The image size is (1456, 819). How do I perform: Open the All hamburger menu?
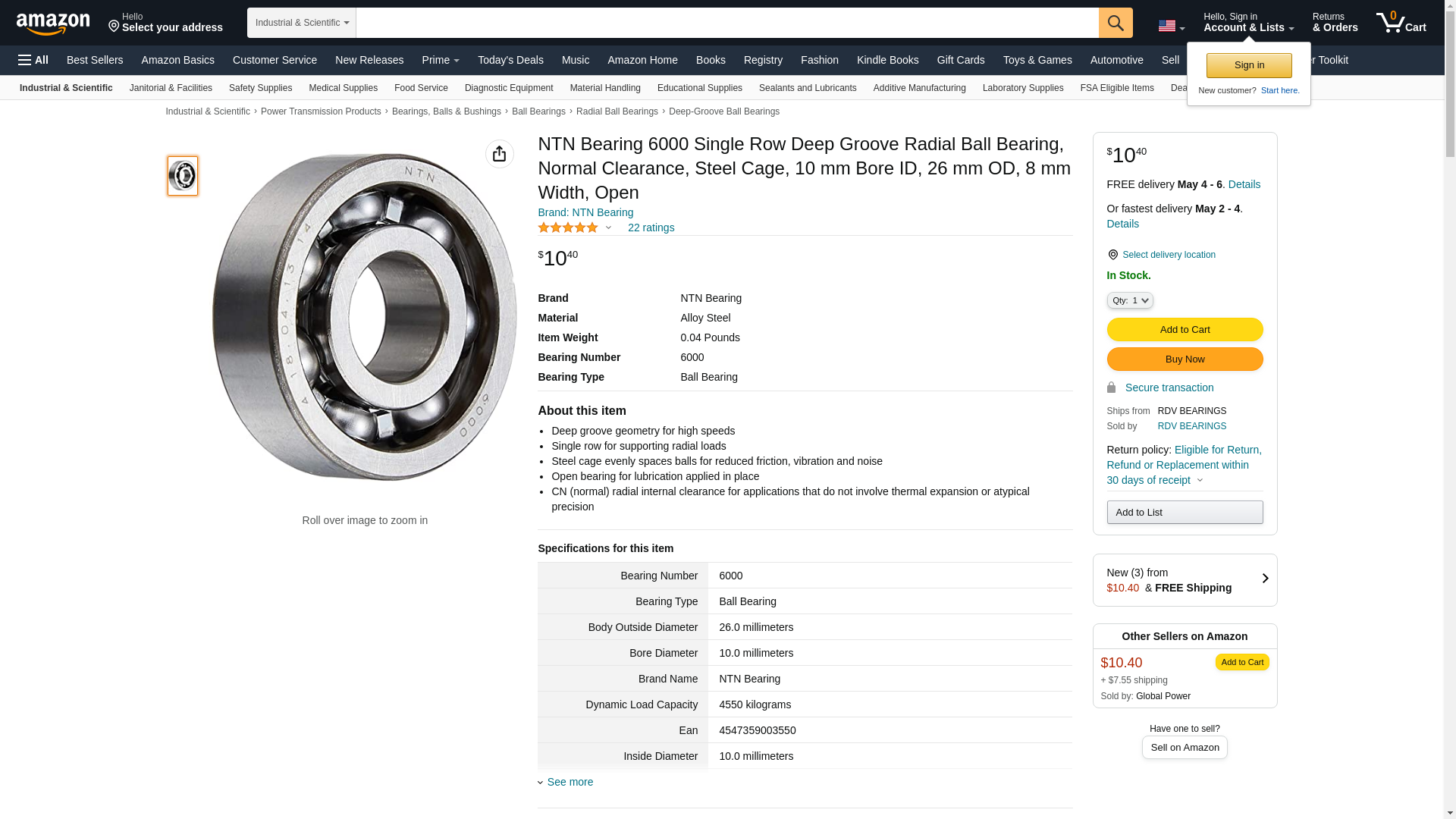point(33,60)
